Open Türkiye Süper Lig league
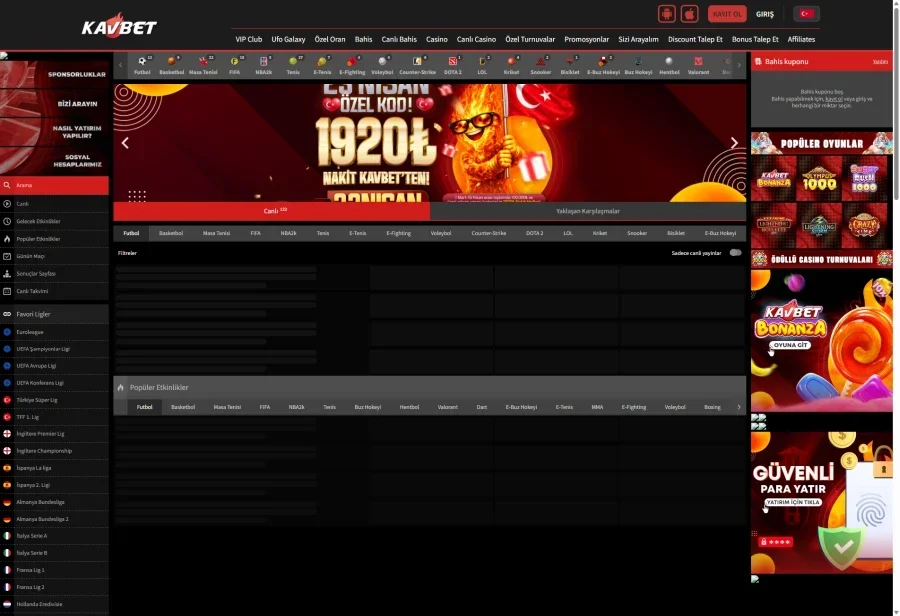 pyautogui.click(x=55, y=400)
